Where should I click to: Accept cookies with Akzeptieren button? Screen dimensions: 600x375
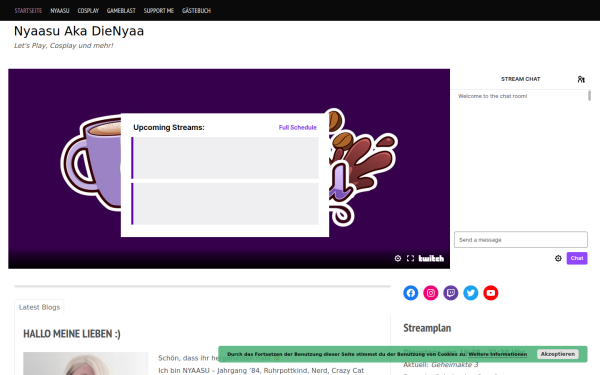pos(558,354)
